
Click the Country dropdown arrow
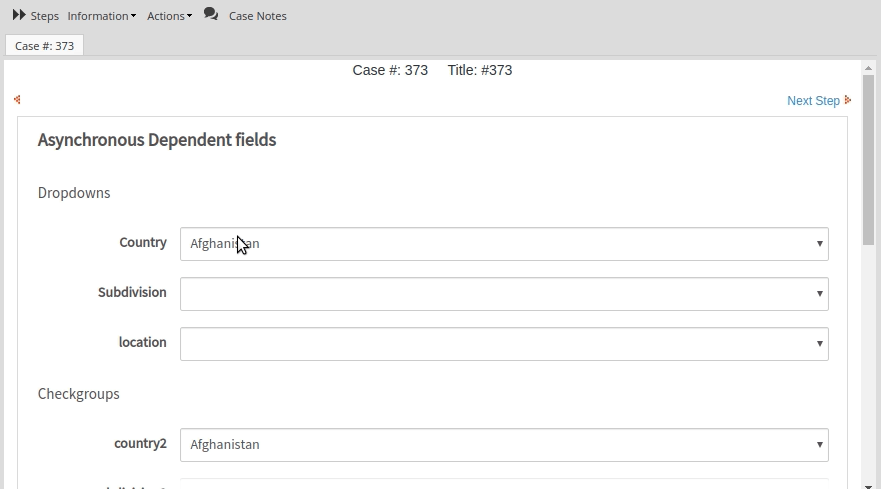tap(819, 244)
